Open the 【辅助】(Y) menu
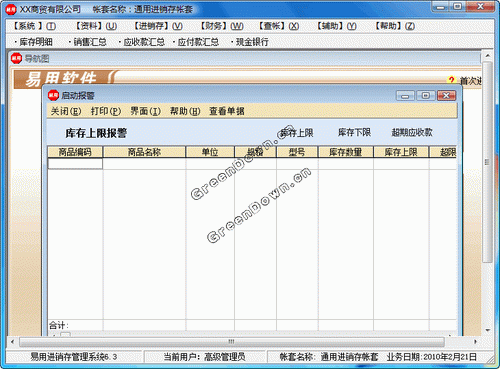Image resolution: width=500 pixels, height=369 pixels. click(x=336, y=26)
